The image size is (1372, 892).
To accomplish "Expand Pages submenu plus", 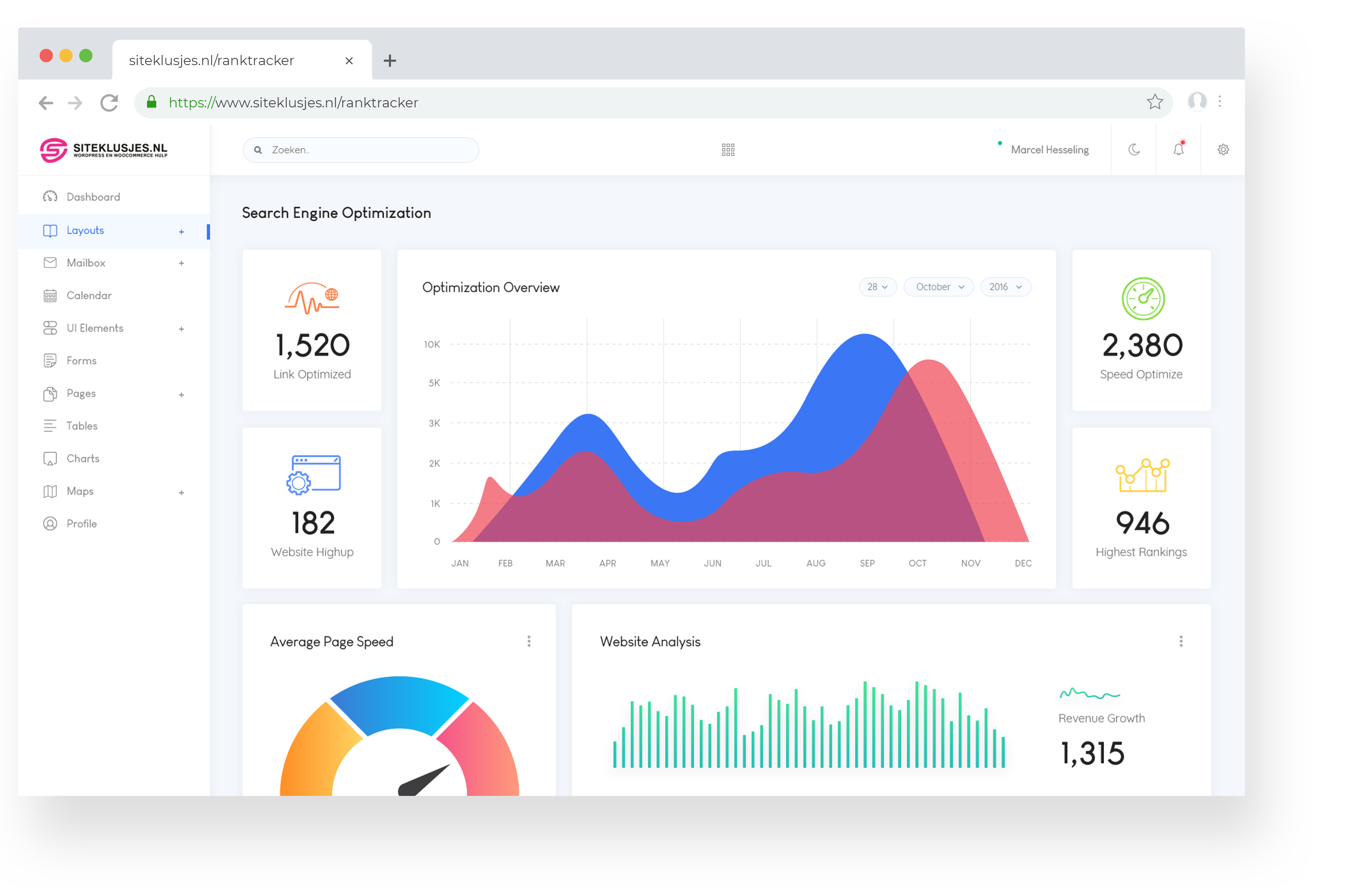I will pos(181,394).
